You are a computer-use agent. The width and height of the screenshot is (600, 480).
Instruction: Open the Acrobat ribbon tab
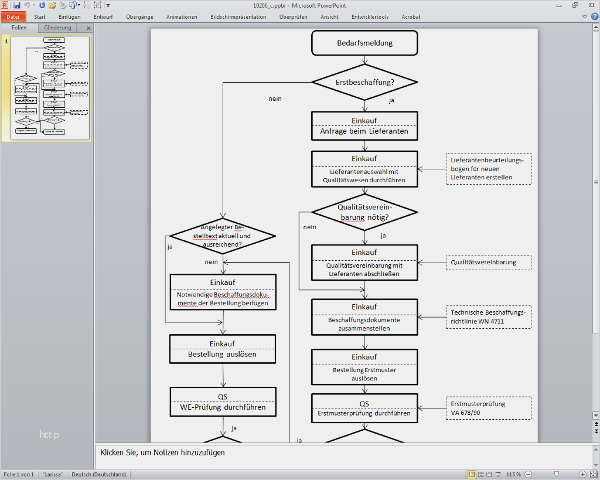click(x=411, y=17)
